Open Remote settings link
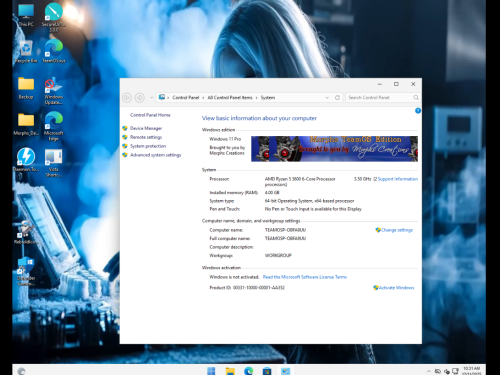 146,137
